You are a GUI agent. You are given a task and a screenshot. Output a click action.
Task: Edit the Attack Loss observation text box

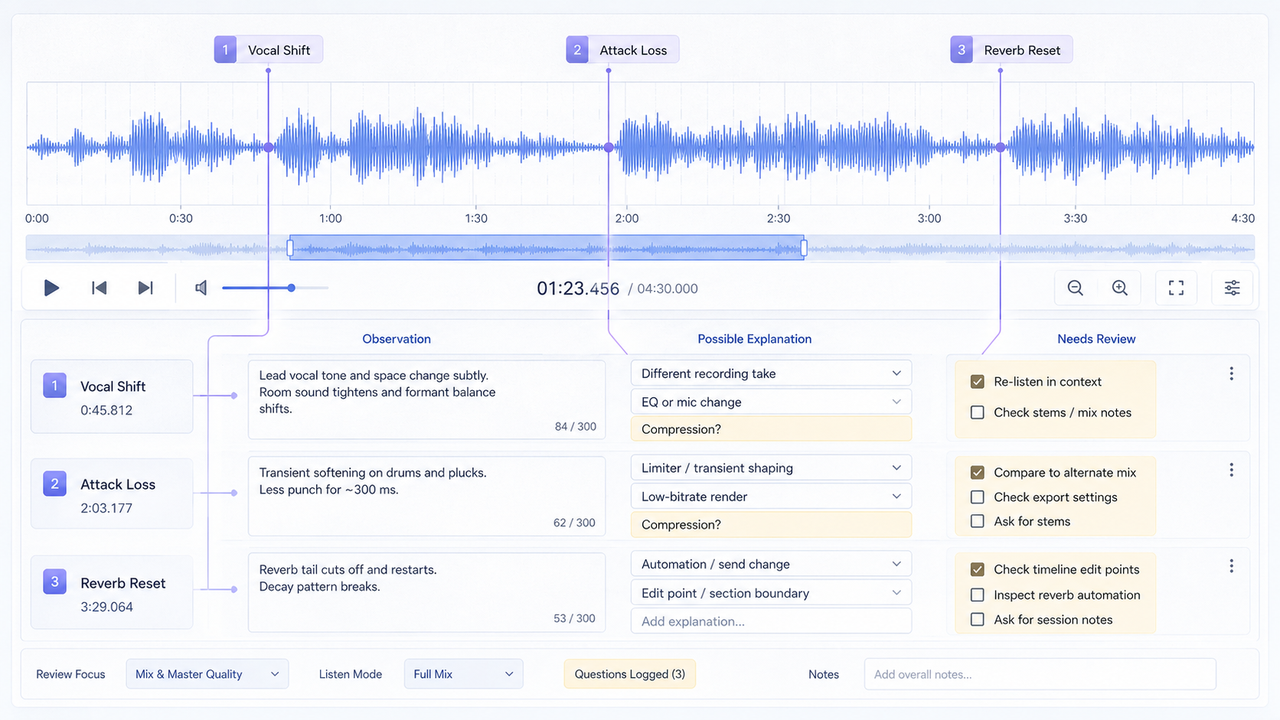coord(427,496)
